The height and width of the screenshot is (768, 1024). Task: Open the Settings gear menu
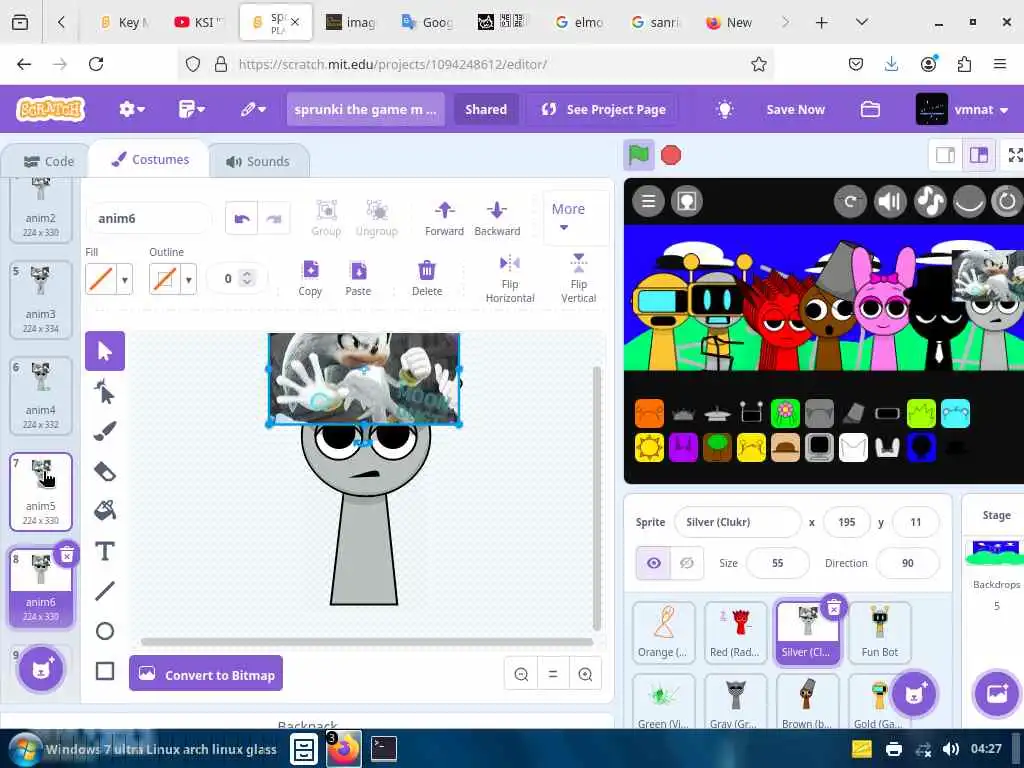click(x=132, y=109)
